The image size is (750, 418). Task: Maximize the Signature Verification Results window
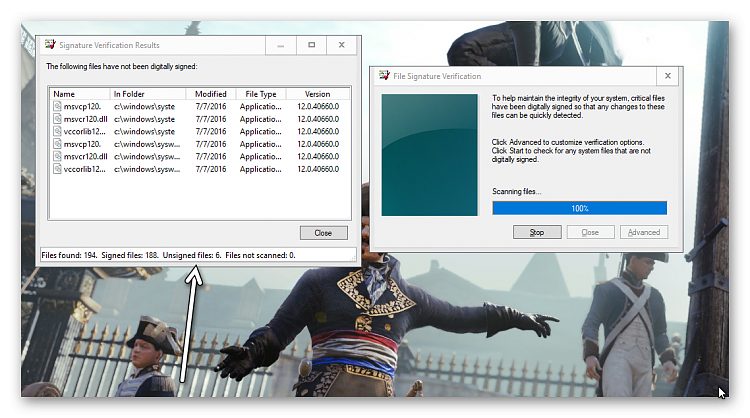(311, 45)
